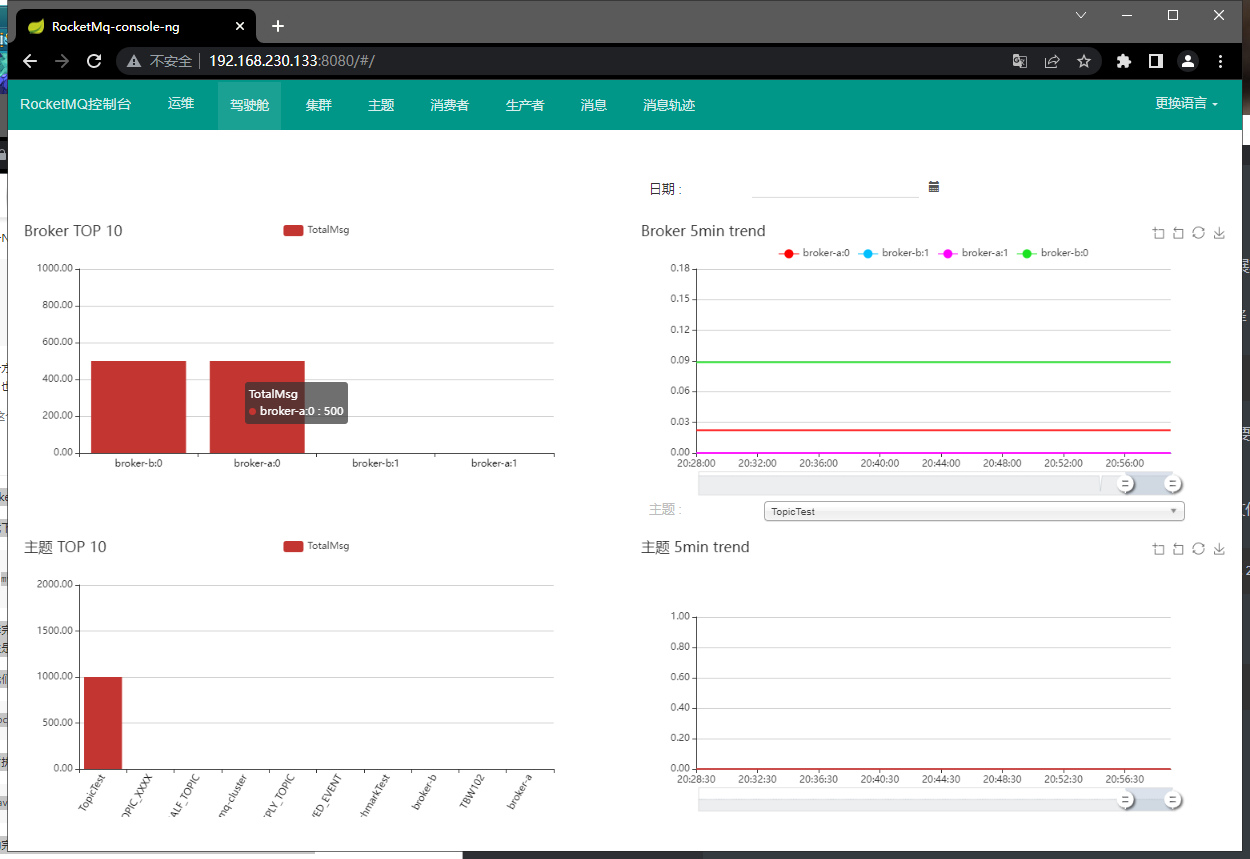Go to the 集群 cluster tab
This screenshot has height=859, width=1250.
(x=318, y=104)
